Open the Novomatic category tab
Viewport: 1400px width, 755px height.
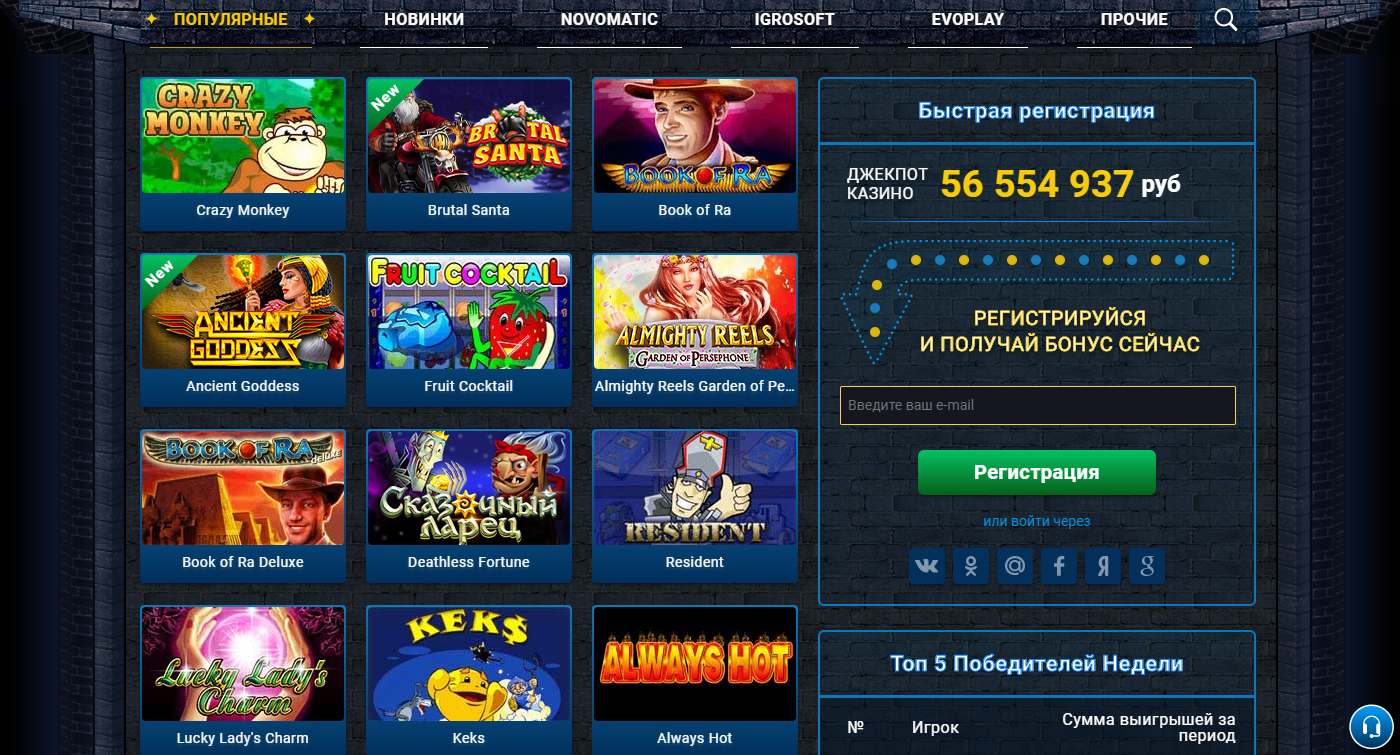pyautogui.click(x=609, y=20)
